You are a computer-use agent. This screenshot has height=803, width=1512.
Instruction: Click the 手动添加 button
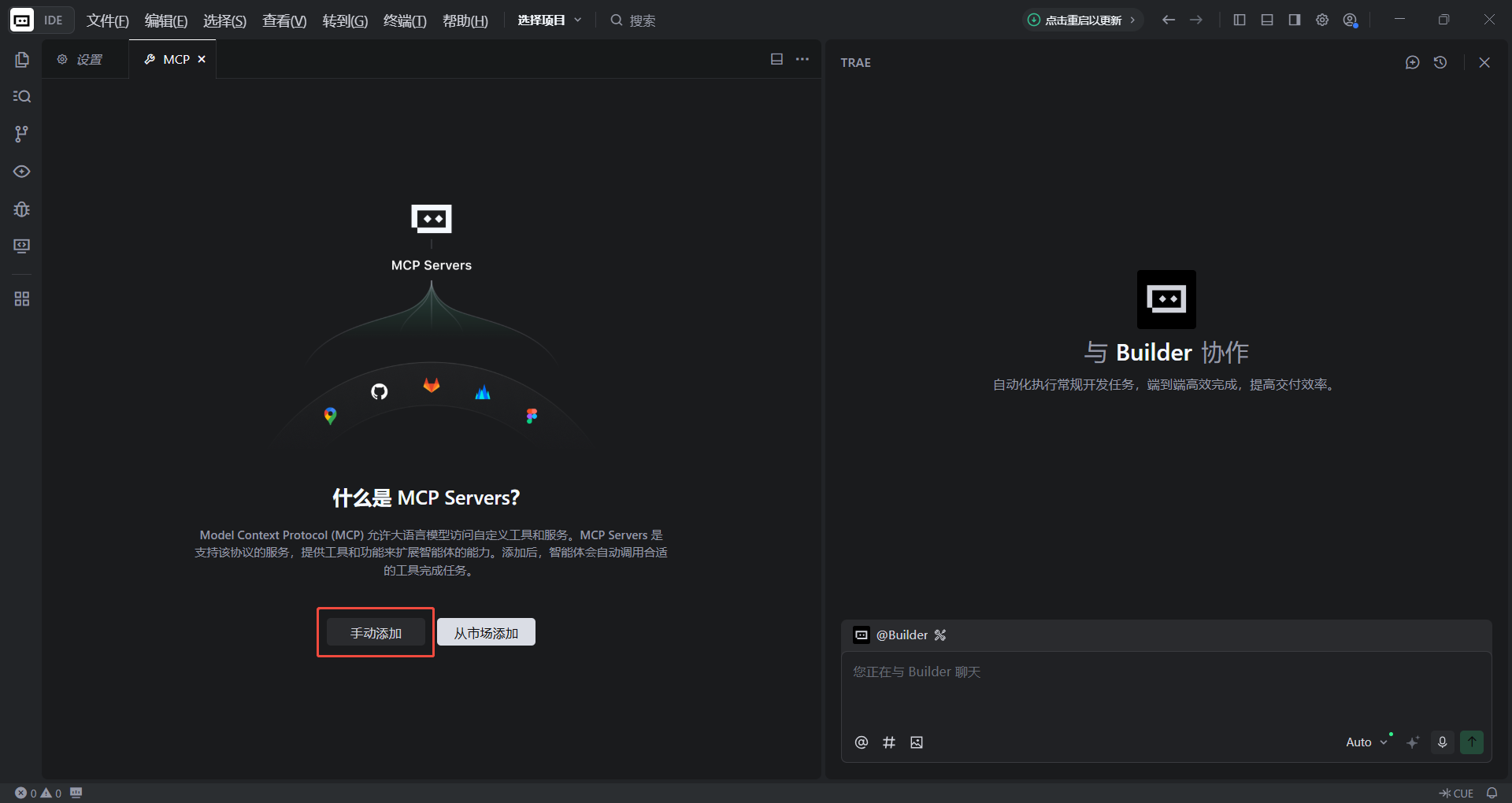376,632
